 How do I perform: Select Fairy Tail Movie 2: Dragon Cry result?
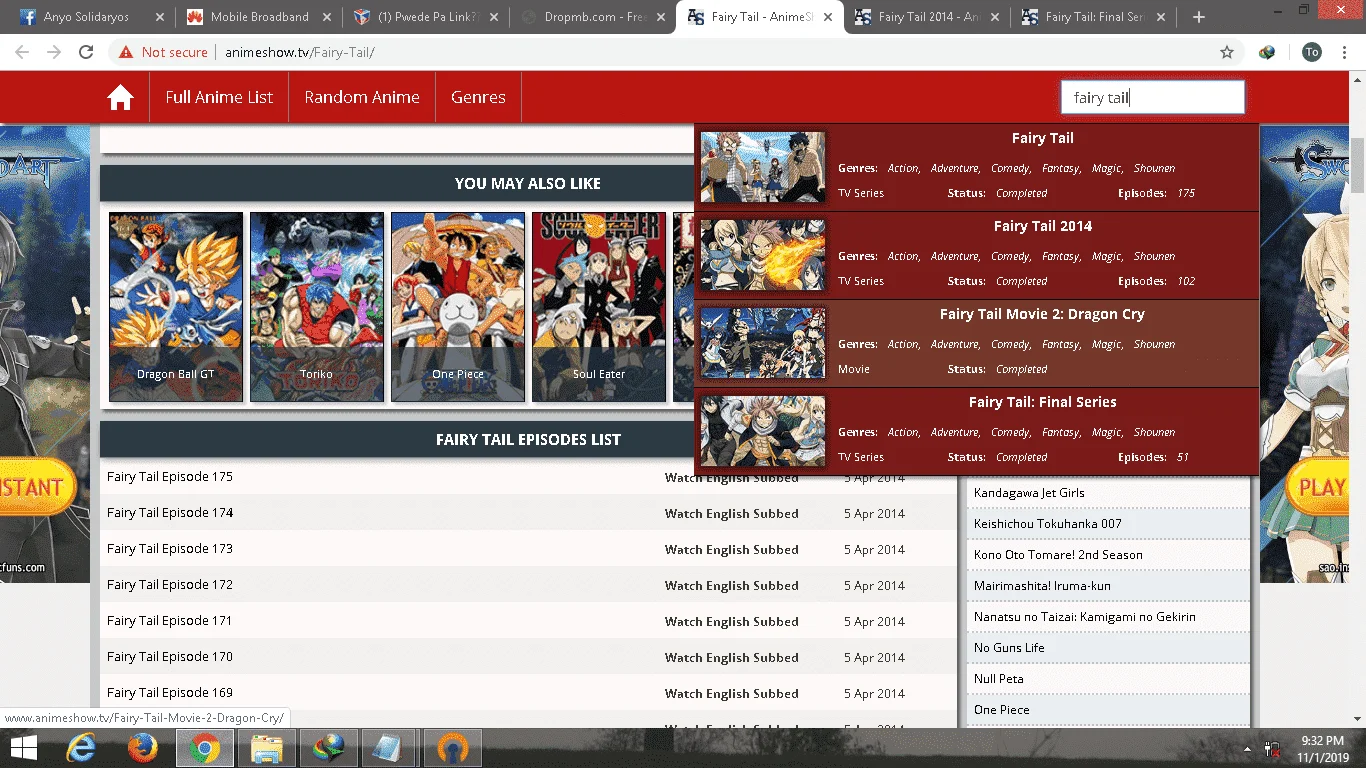click(976, 343)
